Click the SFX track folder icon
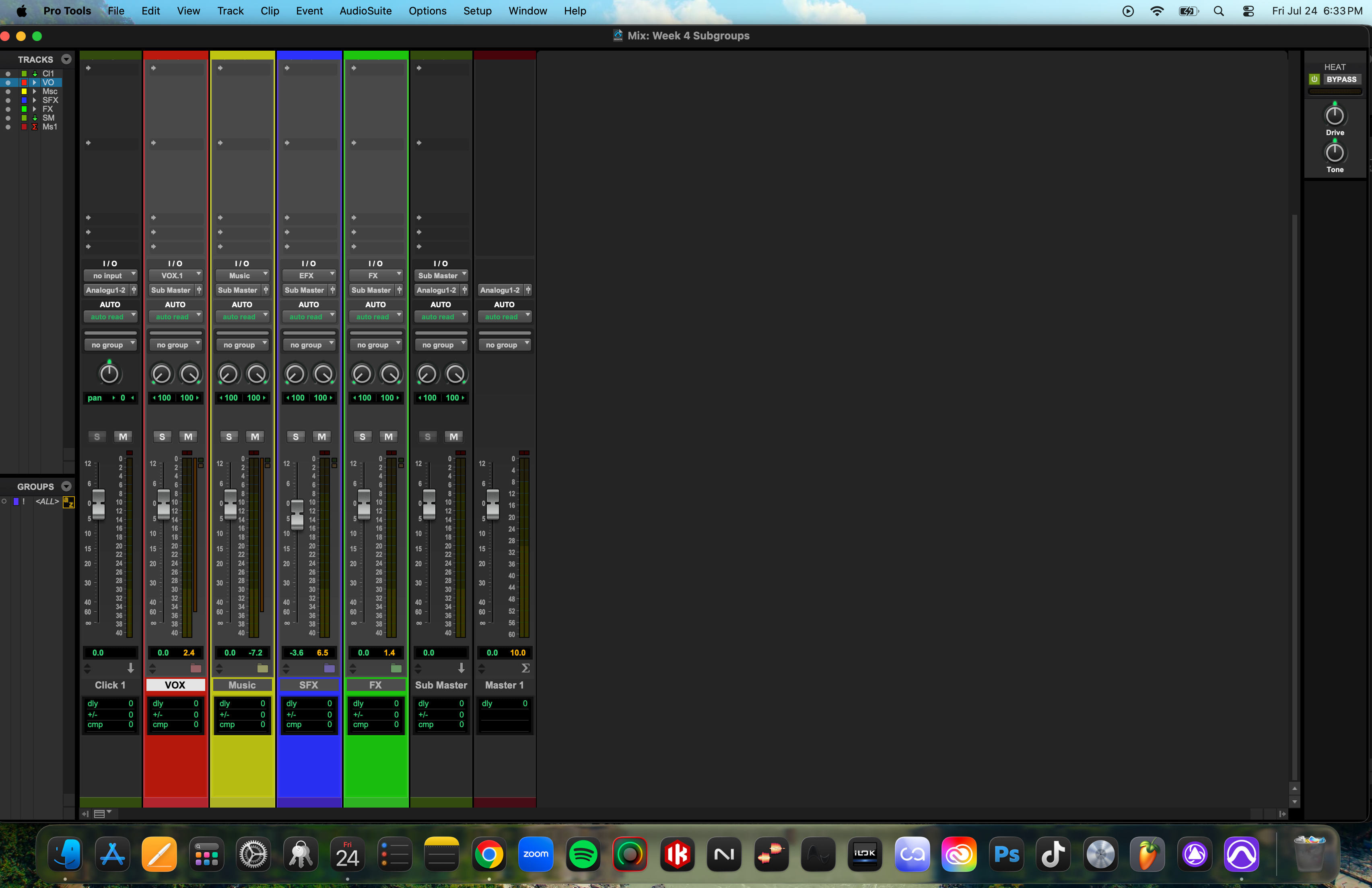The image size is (1372, 888). (329, 668)
